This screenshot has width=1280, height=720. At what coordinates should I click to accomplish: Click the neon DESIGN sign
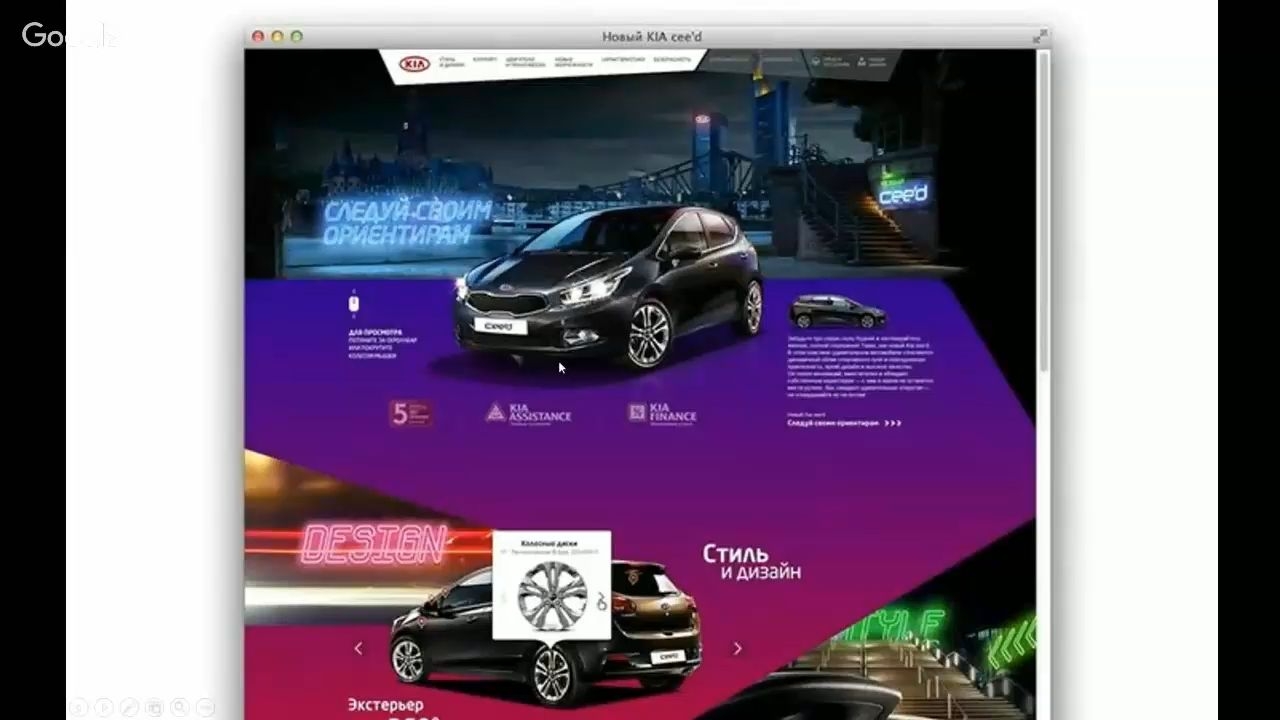[373, 544]
